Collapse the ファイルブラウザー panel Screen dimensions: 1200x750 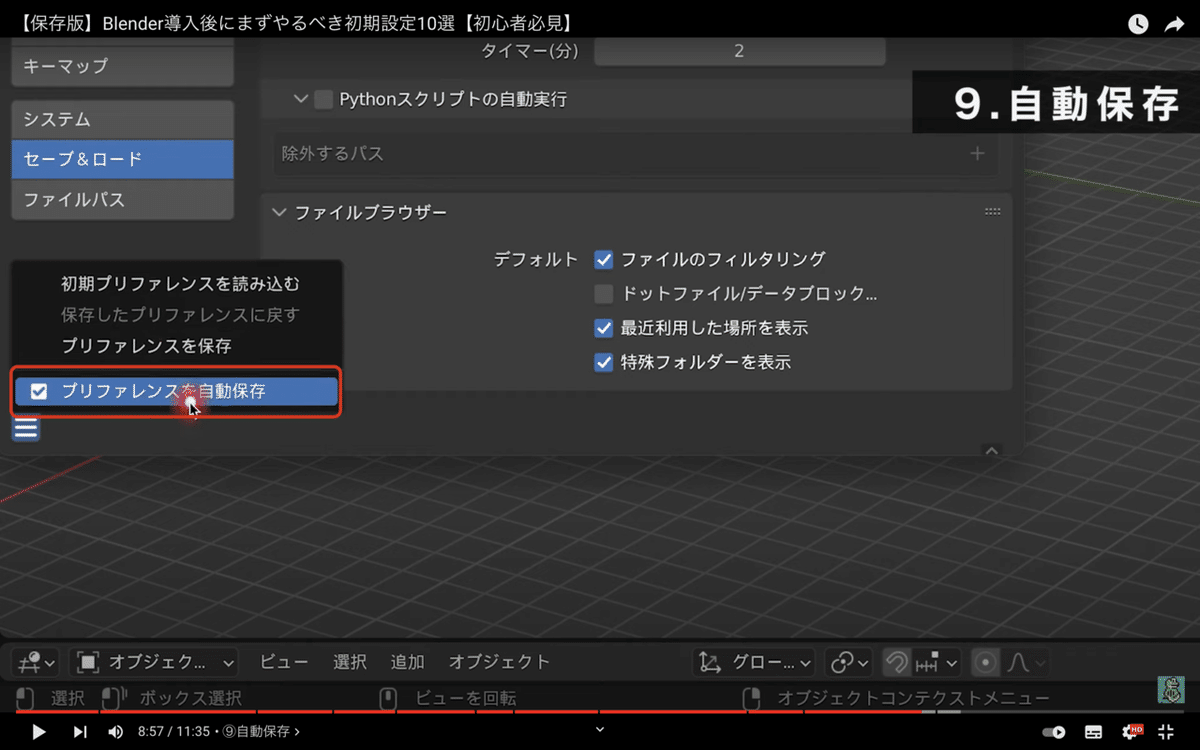tap(279, 212)
